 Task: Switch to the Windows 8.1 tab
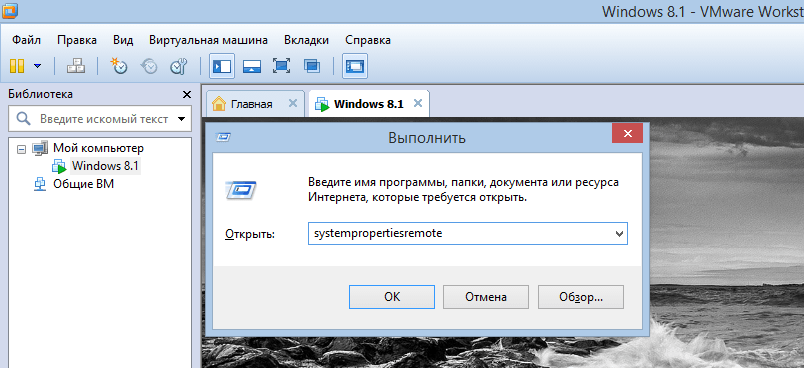pyautogui.click(x=369, y=104)
